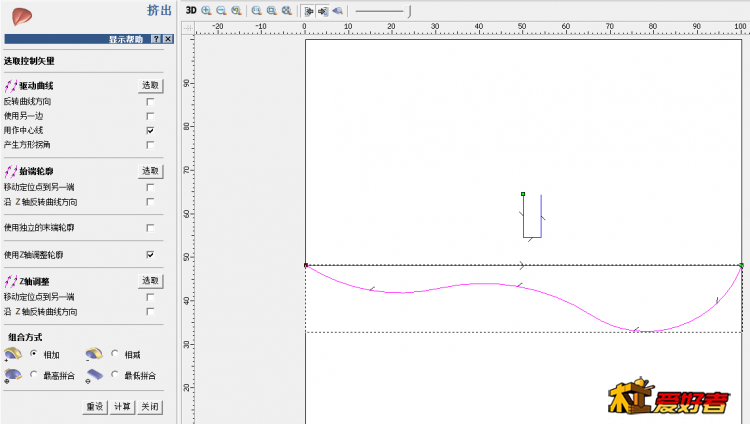Toggle second arrow-and-list toolbar icon
The width and height of the screenshot is (750, 424).
[x=323, y=11]
